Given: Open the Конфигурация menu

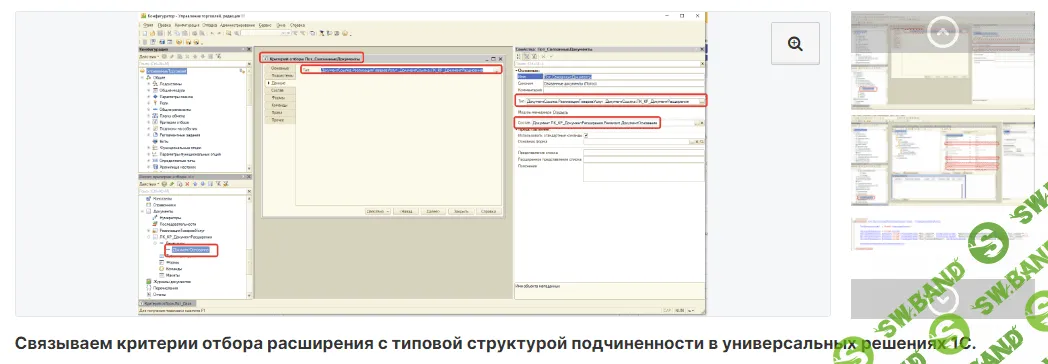Looking at the screenshot, I should coord(186,25).
